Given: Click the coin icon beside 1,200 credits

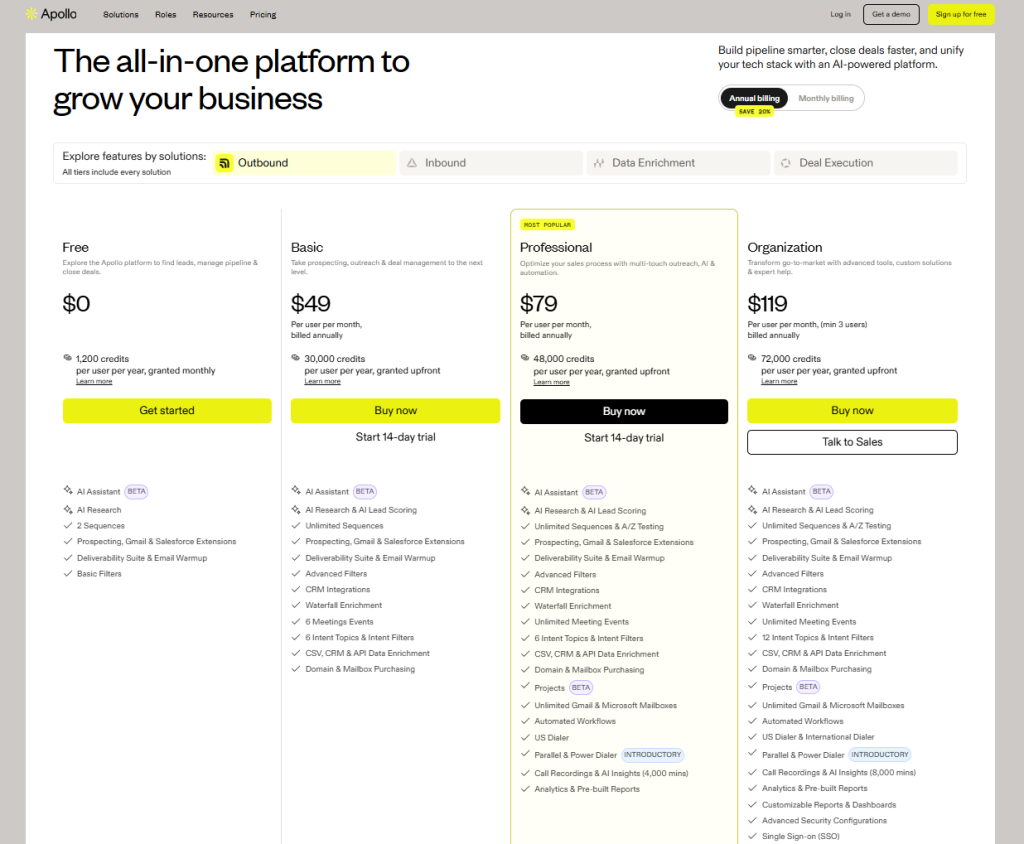Looking at the screenshot, I should [65, 358].
